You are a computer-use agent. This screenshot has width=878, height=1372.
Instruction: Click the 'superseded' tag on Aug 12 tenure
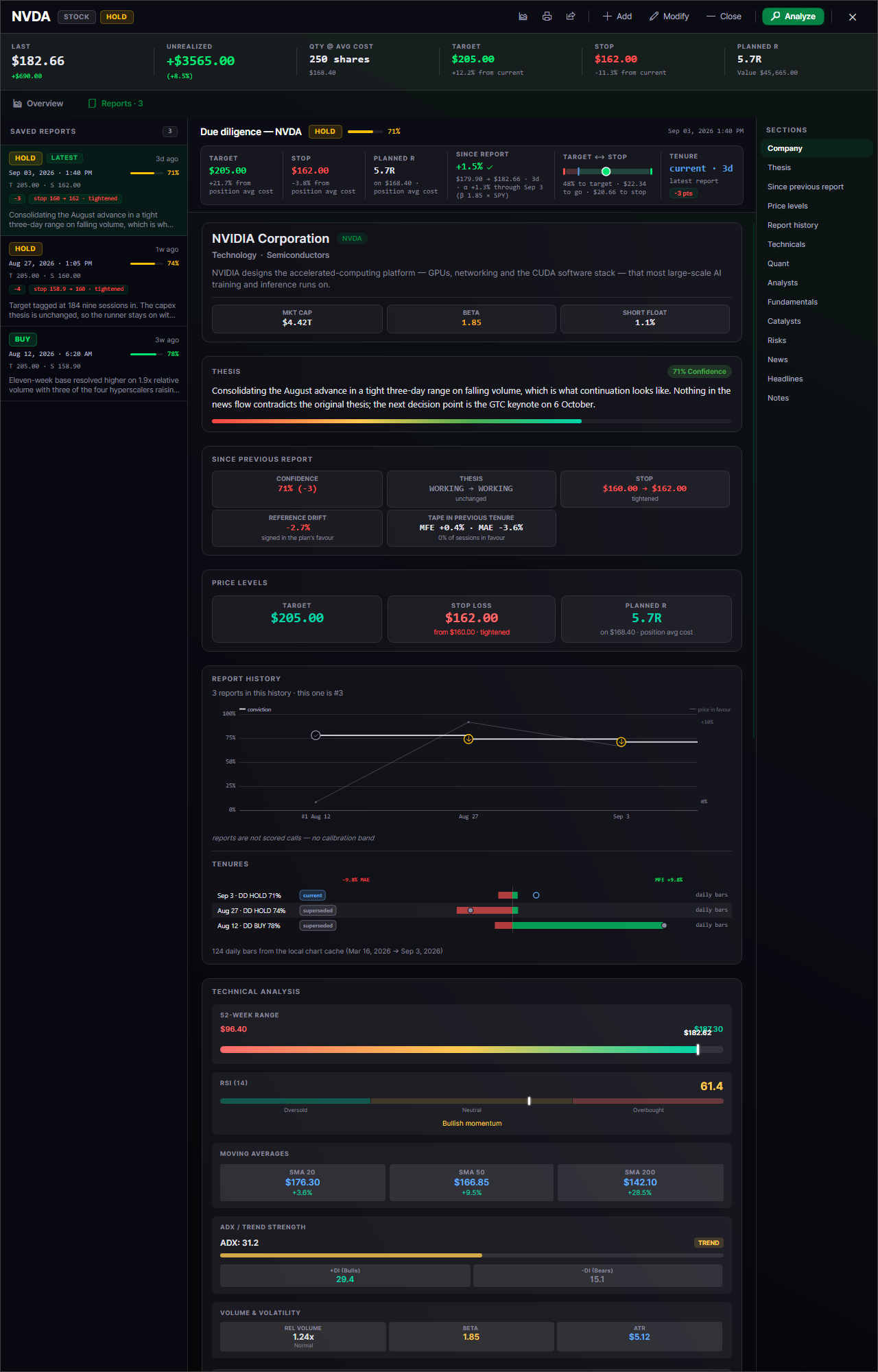tap(318, 925)
